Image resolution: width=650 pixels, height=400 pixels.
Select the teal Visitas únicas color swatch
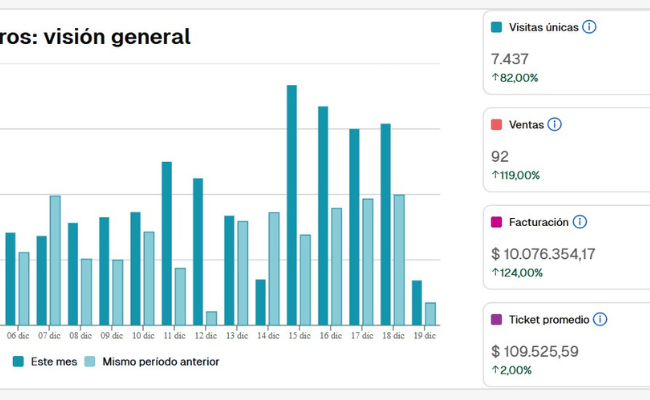tap(496, 27)
